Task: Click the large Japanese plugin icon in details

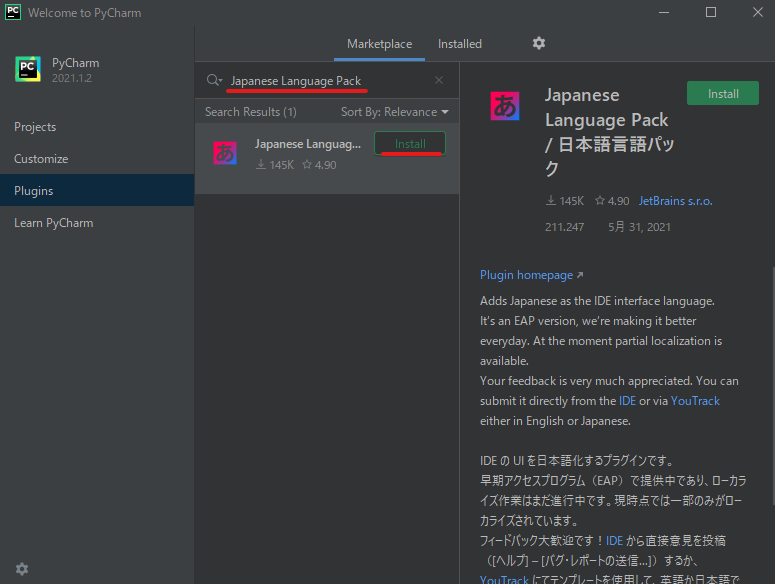Action: (505, 106)
